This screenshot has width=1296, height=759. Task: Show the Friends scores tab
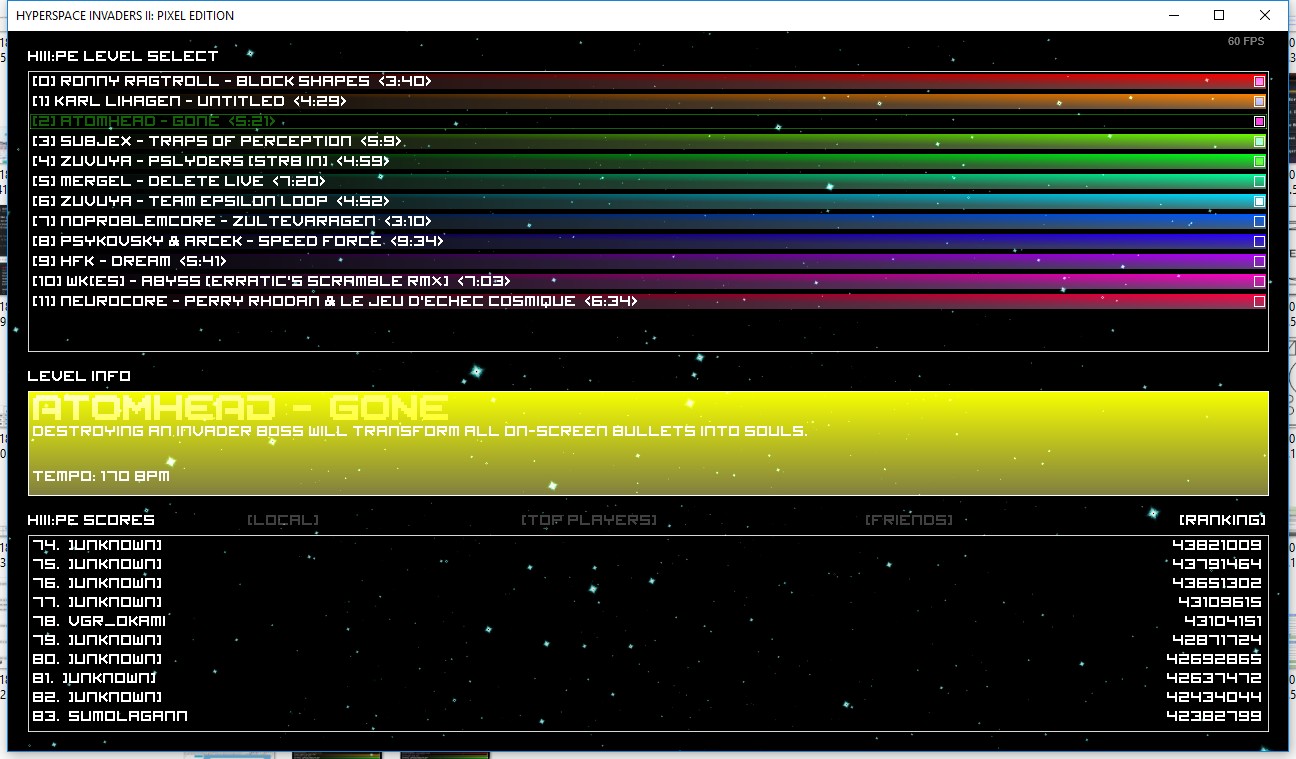pos(908,520)
